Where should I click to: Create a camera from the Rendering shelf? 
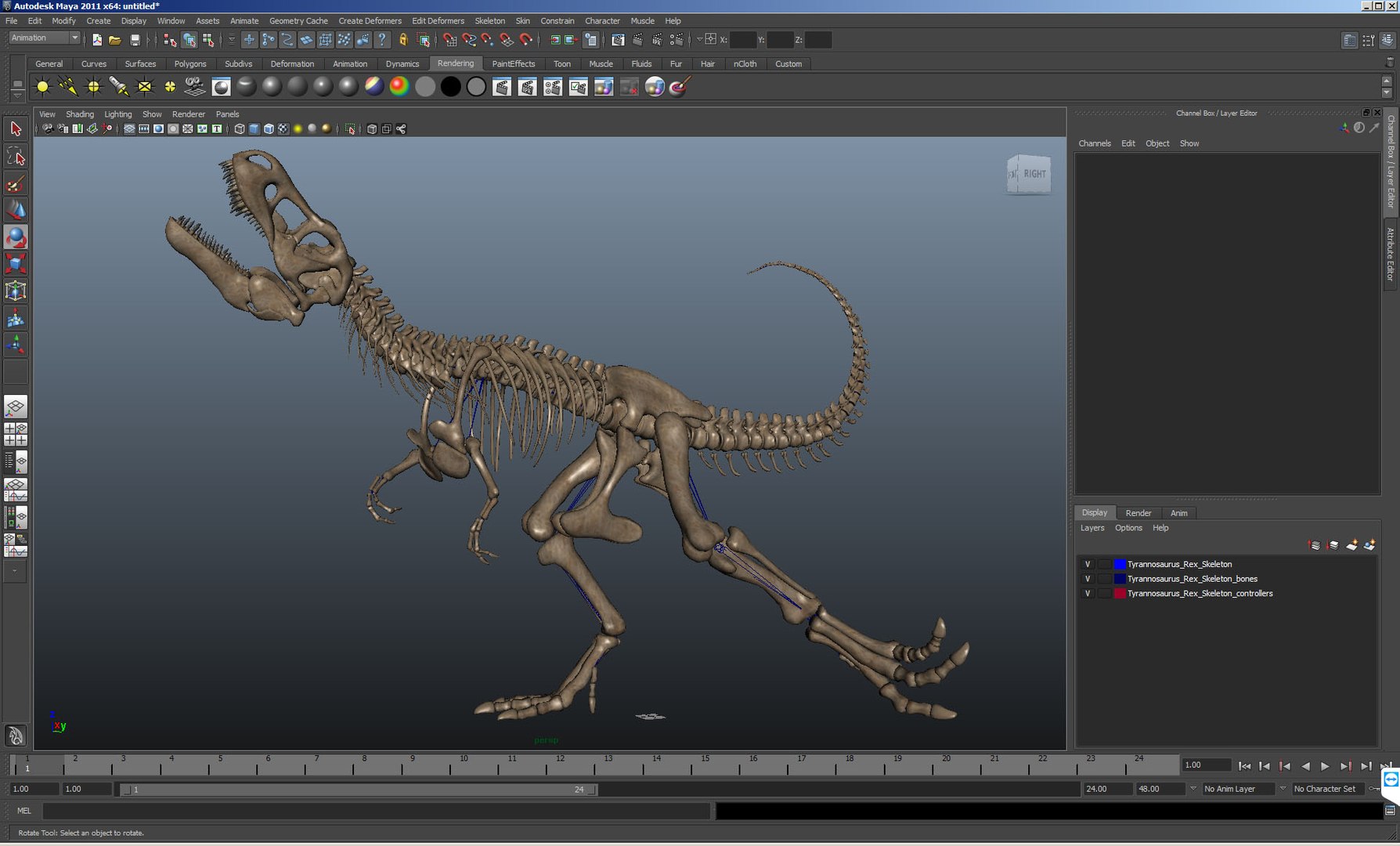coord(196,87)
